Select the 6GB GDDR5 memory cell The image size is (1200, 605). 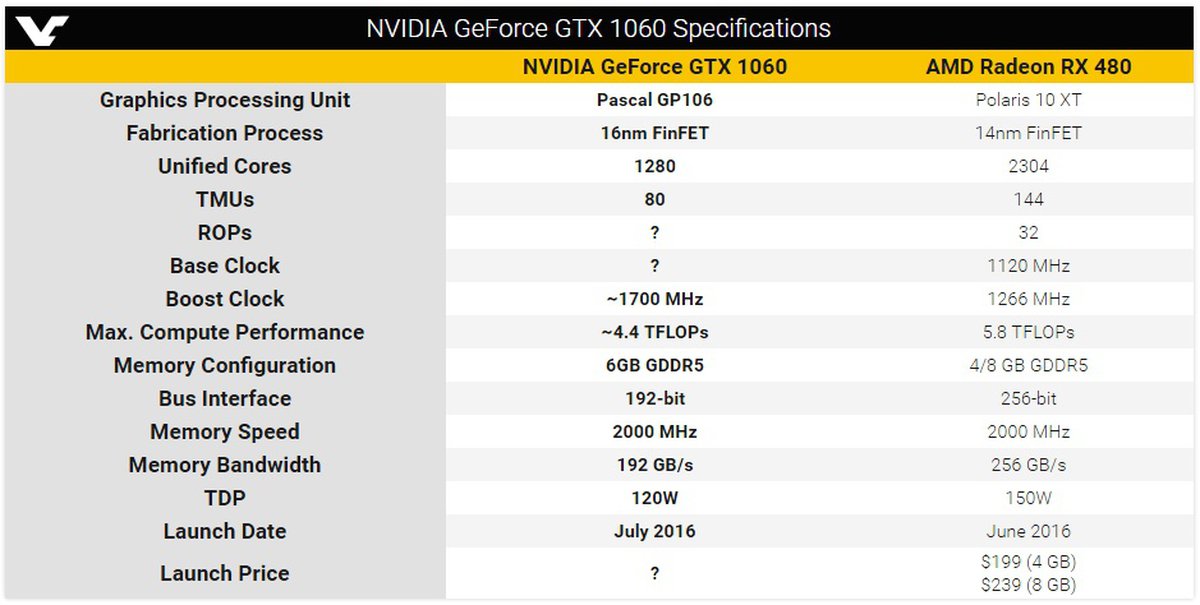point(655,365)
